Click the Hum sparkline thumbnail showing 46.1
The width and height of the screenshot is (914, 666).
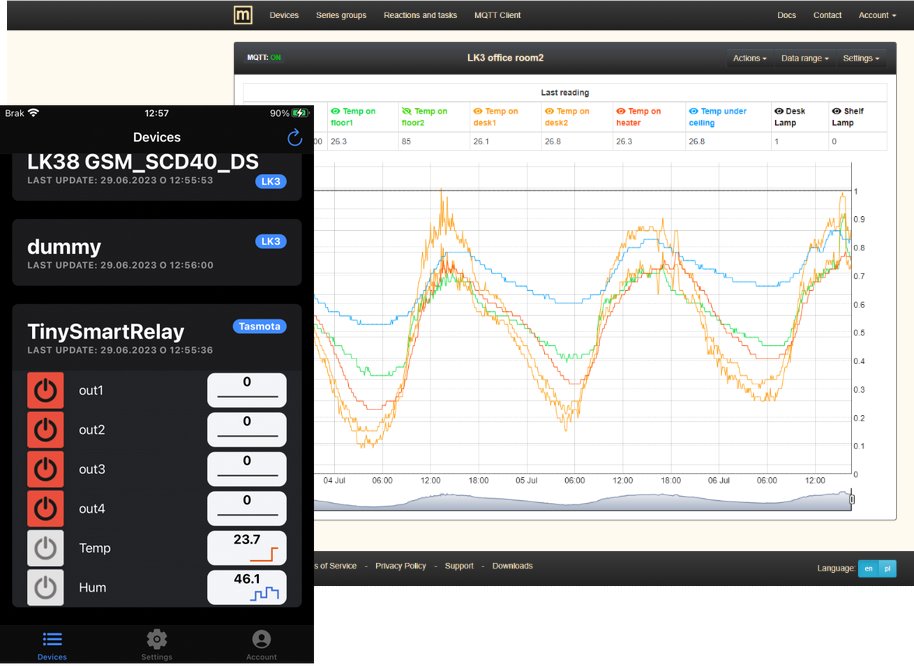tap(247, 587)
